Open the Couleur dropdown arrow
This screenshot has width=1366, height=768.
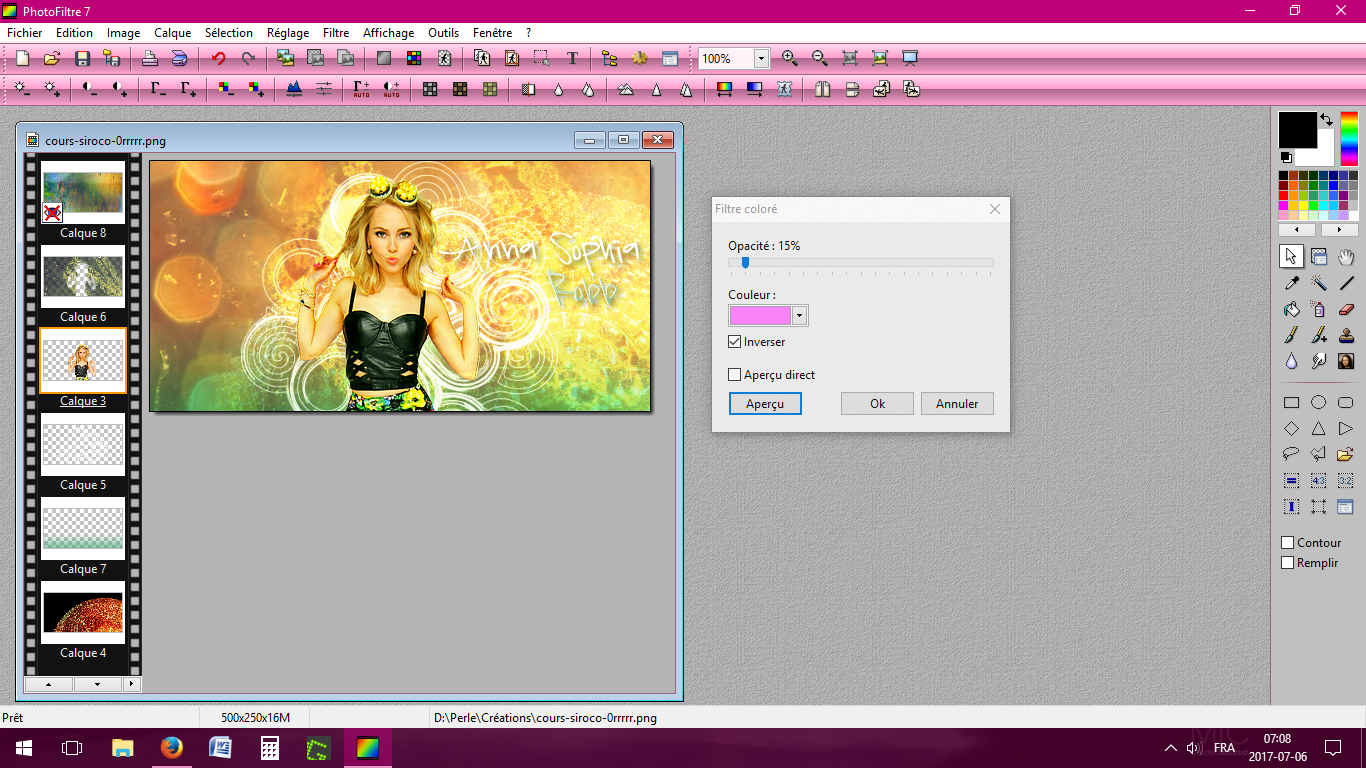coord(799,316)
